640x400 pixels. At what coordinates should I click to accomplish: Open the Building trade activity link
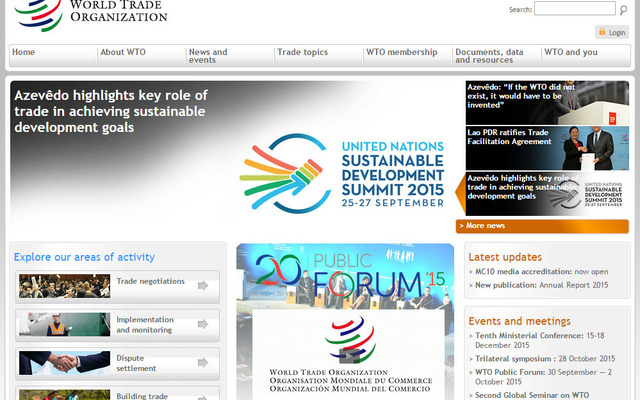click(118, 393)
